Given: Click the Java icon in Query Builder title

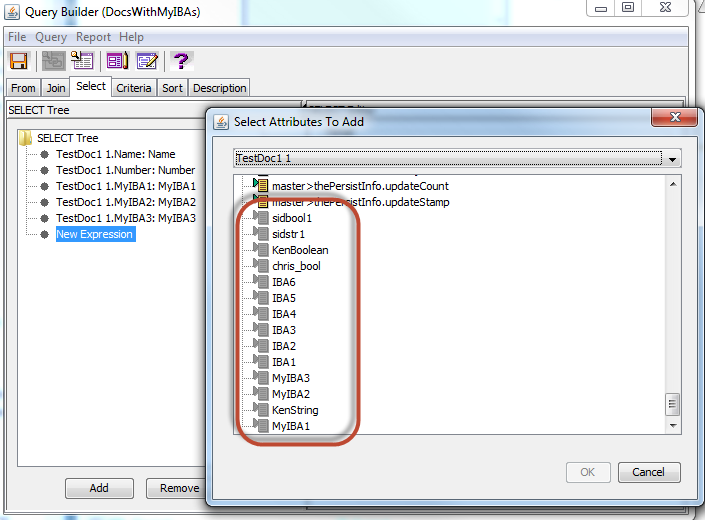Looking at the screenshot, I should [12, 12].
